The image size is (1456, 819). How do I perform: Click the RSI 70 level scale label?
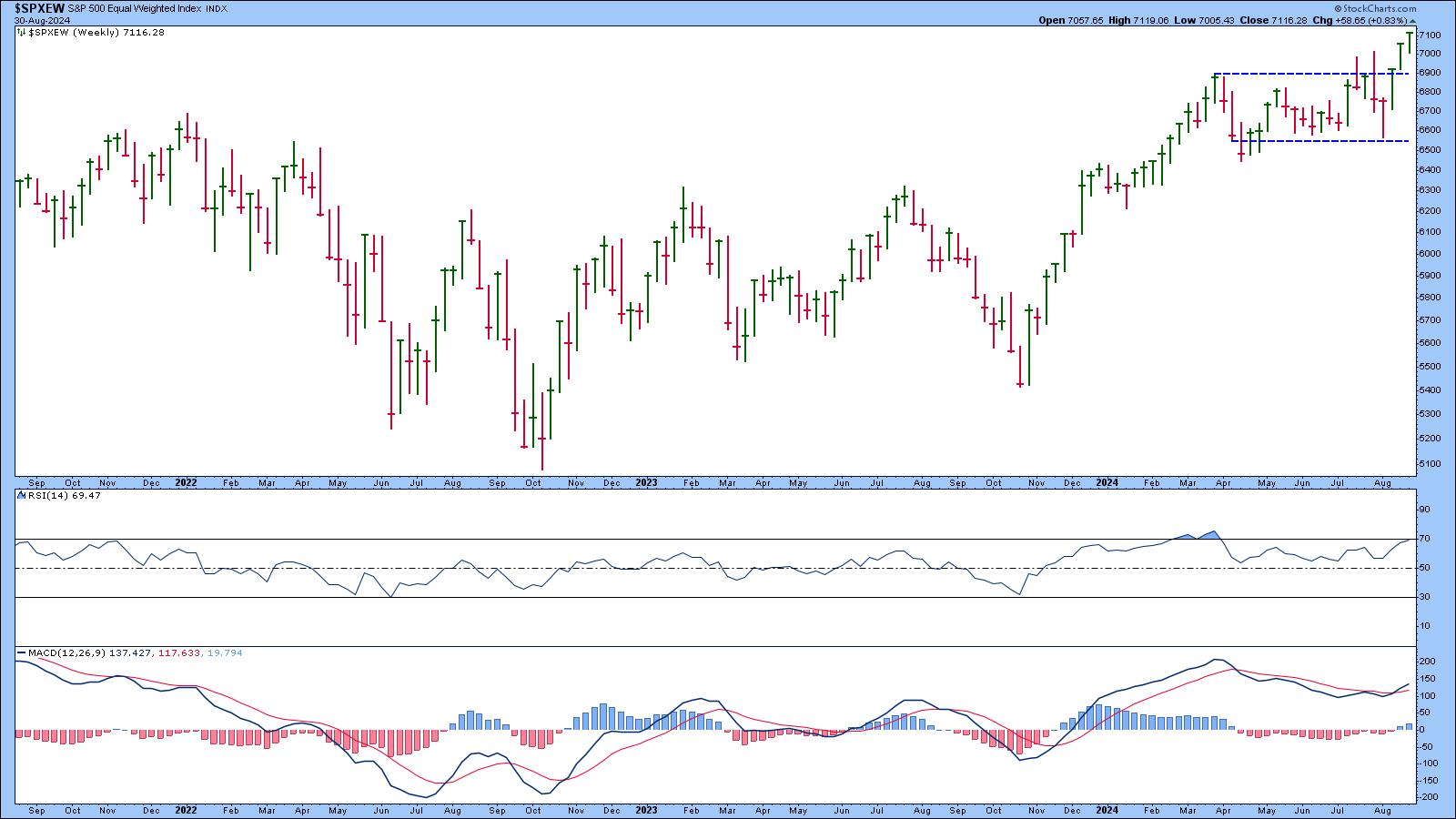1423,539
